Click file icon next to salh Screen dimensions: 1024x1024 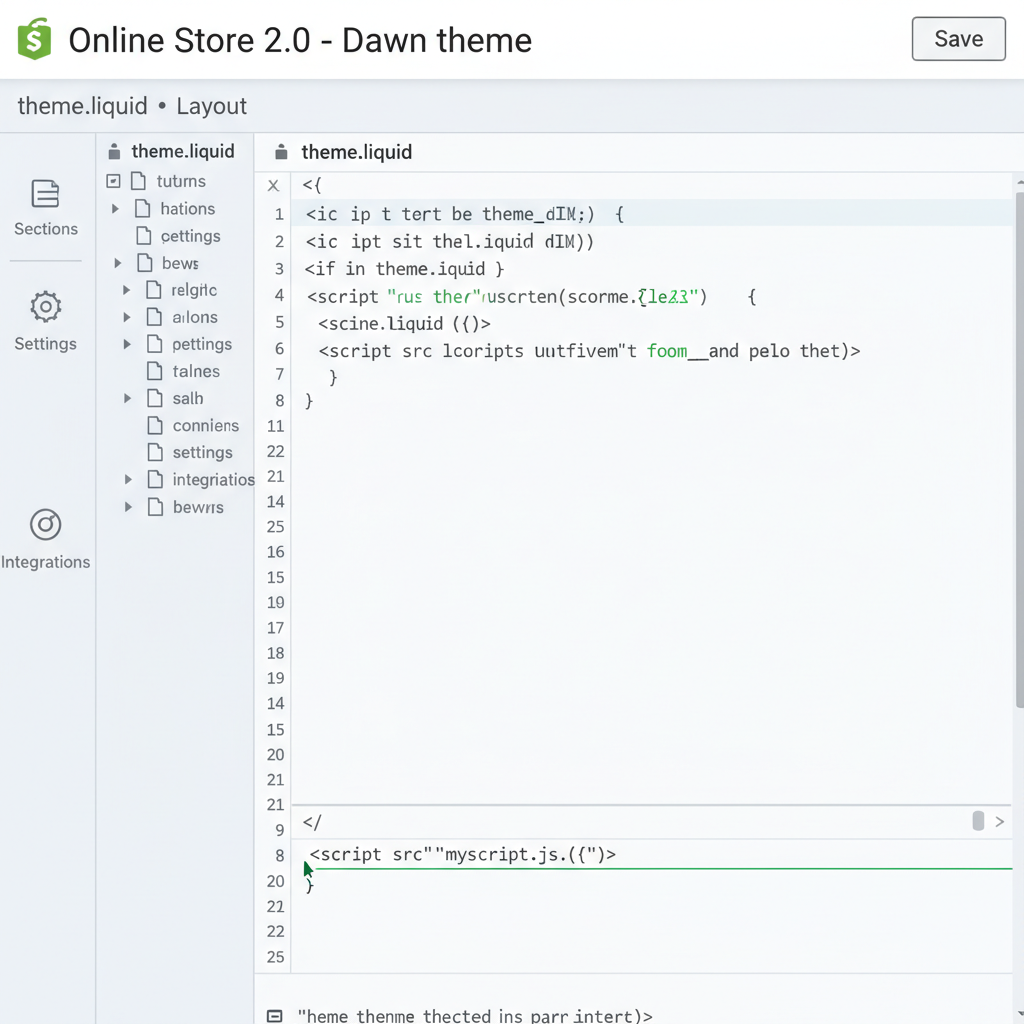click(x=155, y=398)
